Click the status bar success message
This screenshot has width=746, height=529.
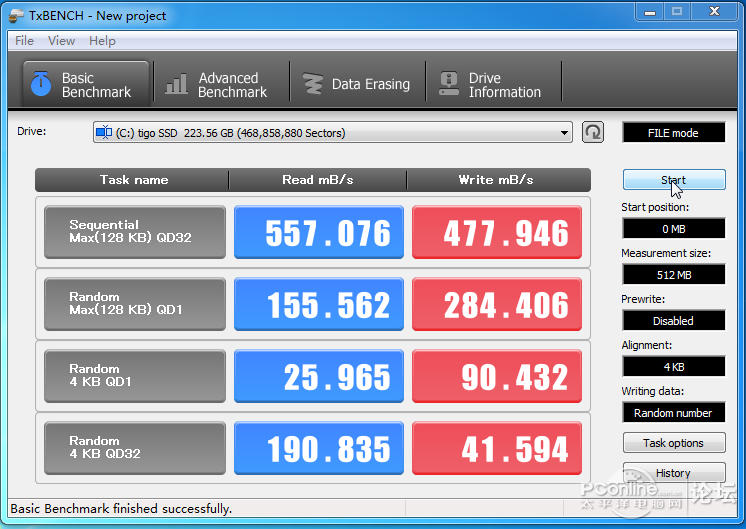(121, 509)
